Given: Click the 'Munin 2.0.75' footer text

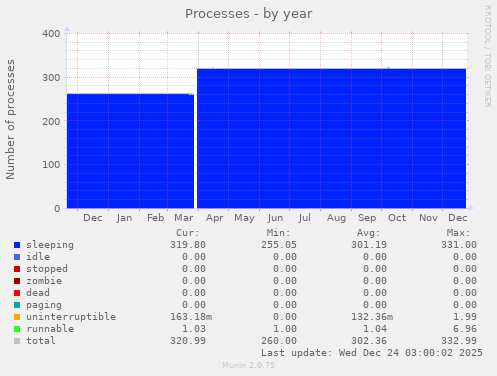Looking at the screenshot, I should point(249,365).
